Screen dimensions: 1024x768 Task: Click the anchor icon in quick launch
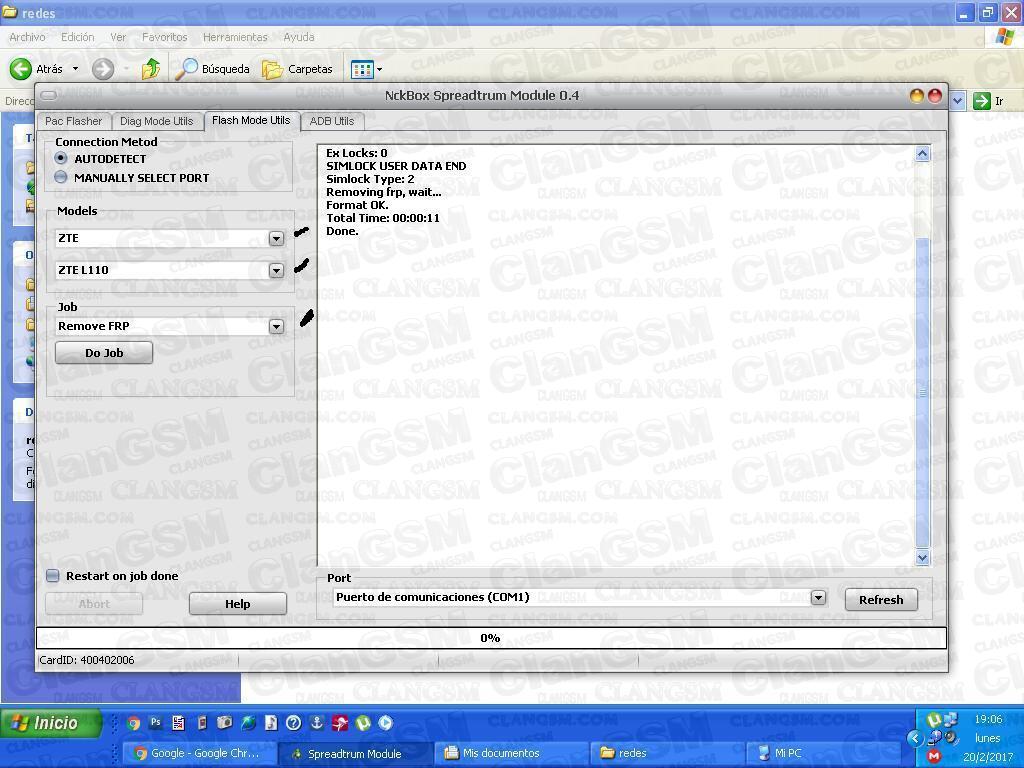point(316,722)
